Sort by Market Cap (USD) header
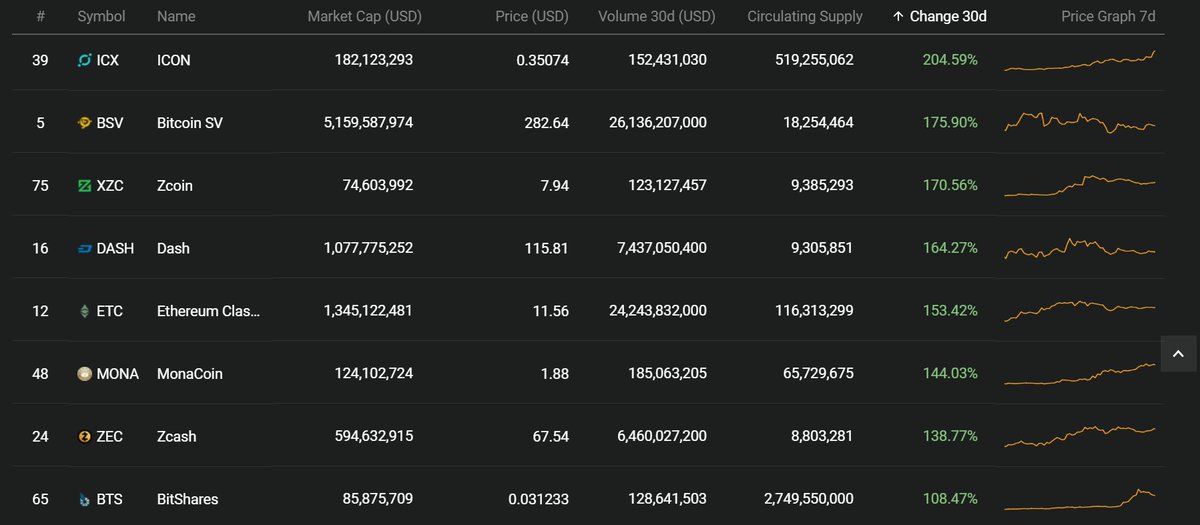 click(x=364, y=16)
